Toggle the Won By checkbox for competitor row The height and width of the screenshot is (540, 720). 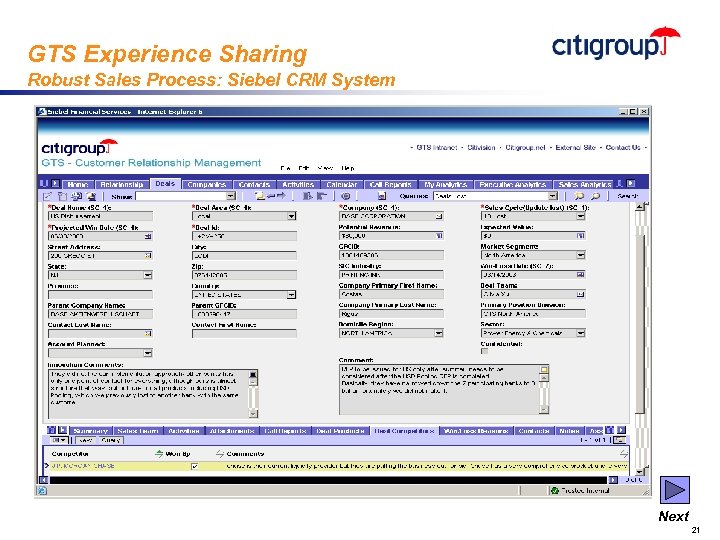tap(195, 466)
